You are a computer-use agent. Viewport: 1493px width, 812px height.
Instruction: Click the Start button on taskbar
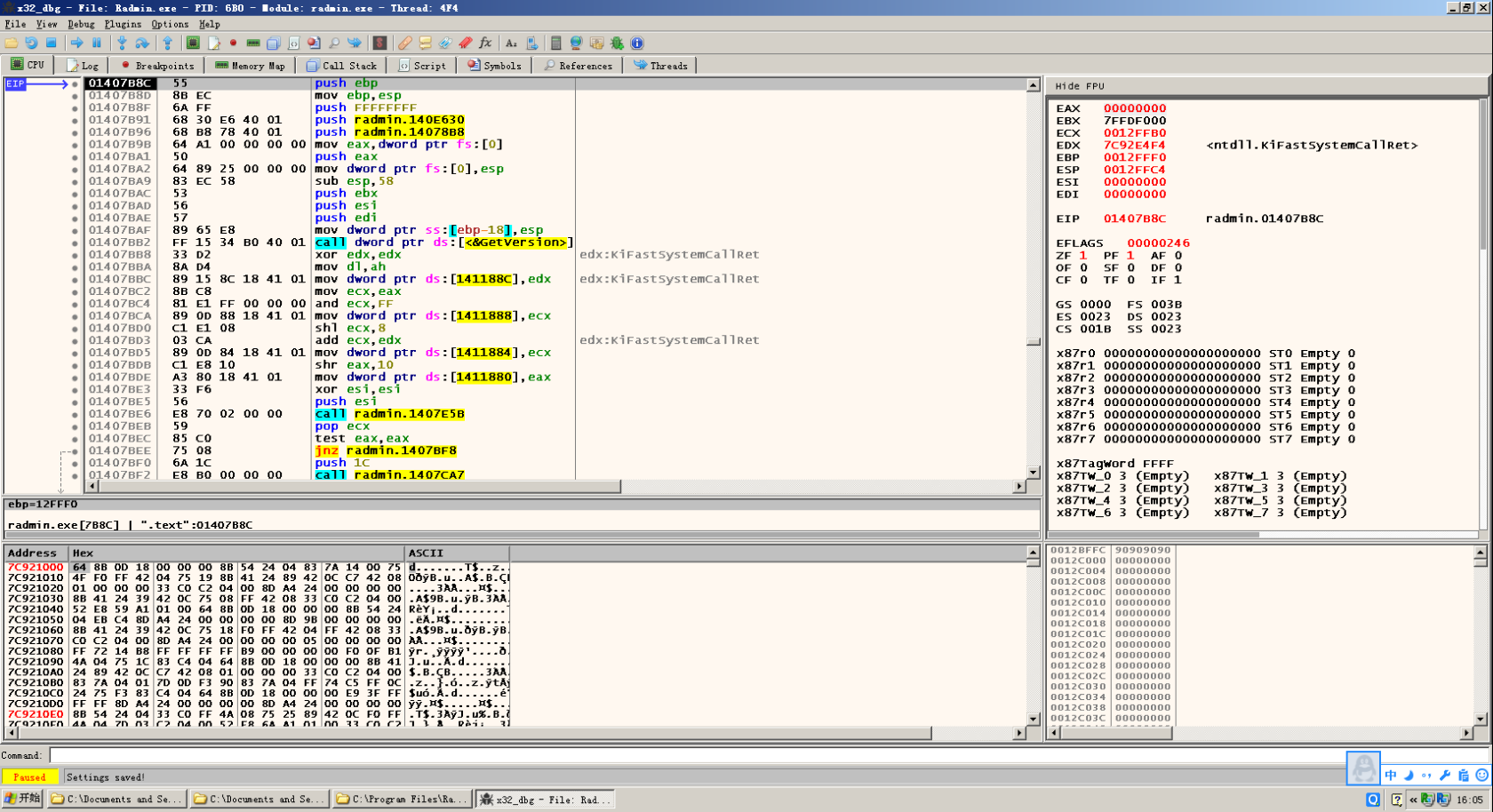(x=22, y=799)
